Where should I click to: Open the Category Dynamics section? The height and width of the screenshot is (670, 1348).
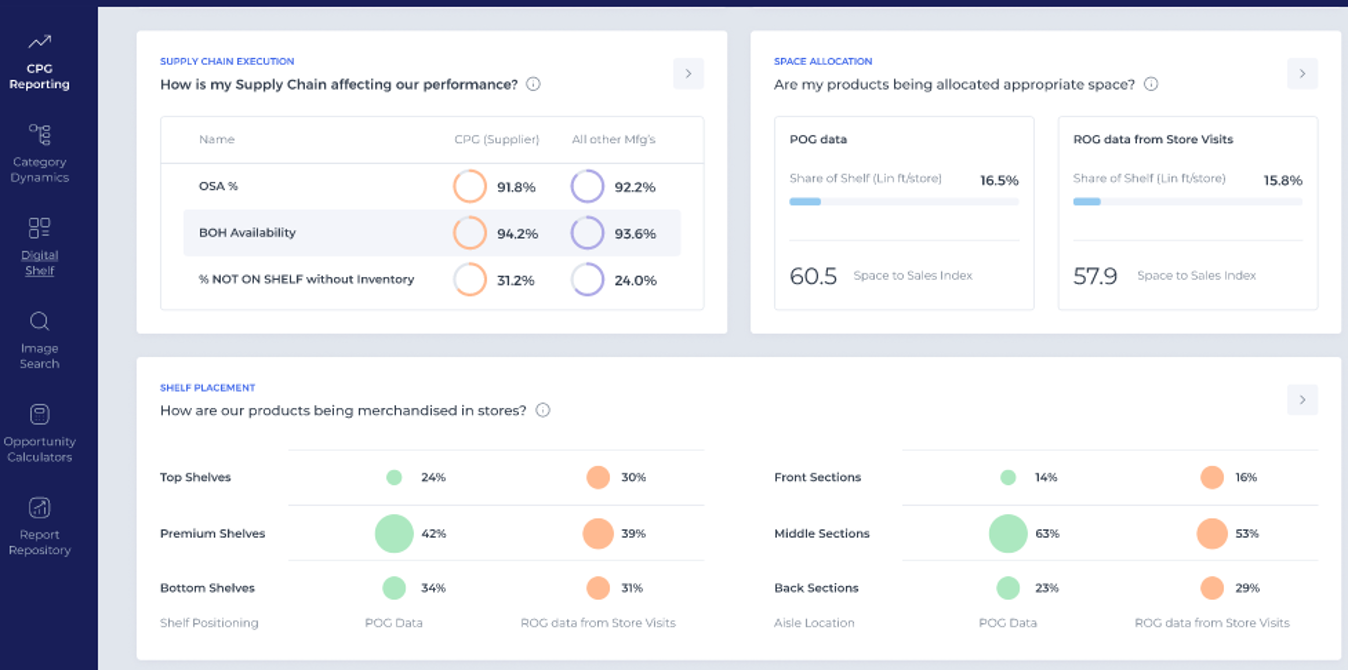(x=39, y=154)
